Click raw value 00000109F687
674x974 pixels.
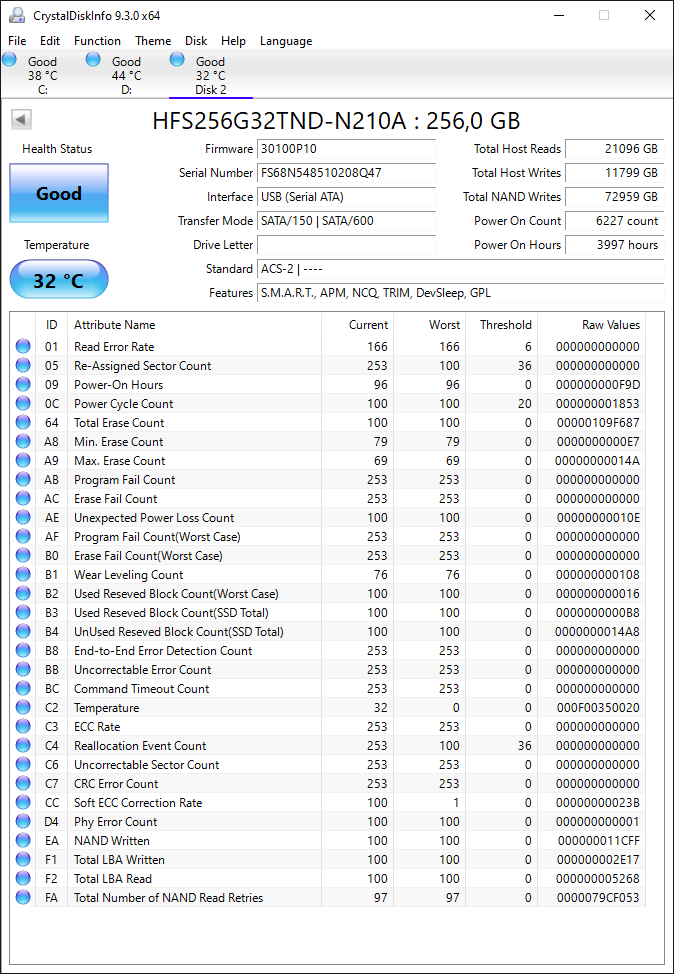pos(598,422)
